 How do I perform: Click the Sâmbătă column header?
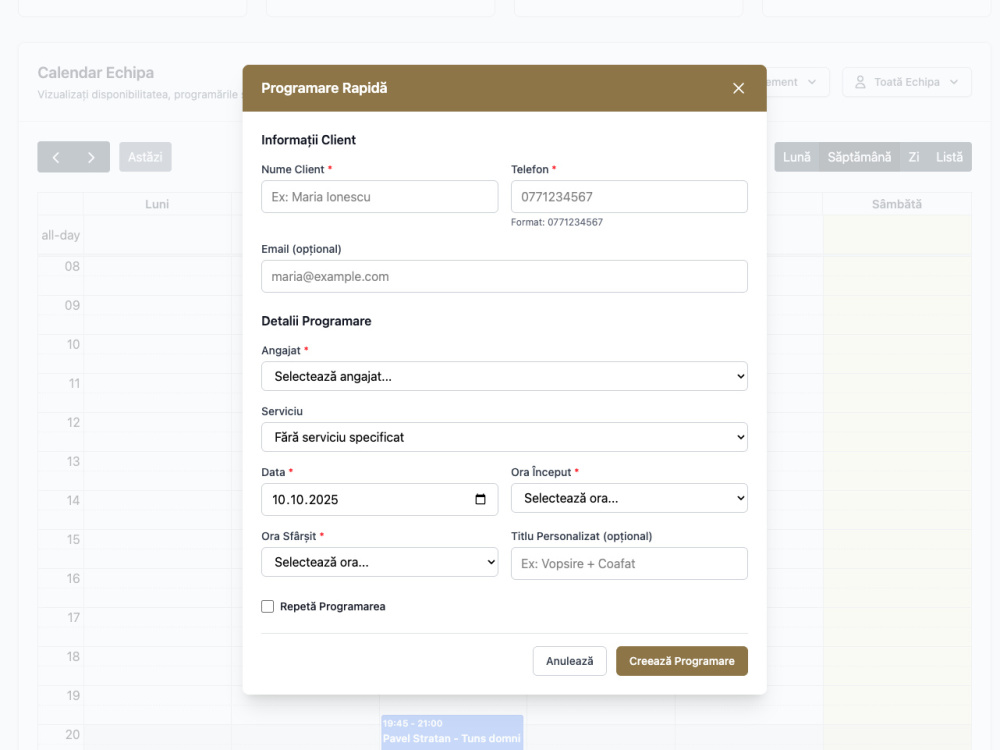pos(897,204)
